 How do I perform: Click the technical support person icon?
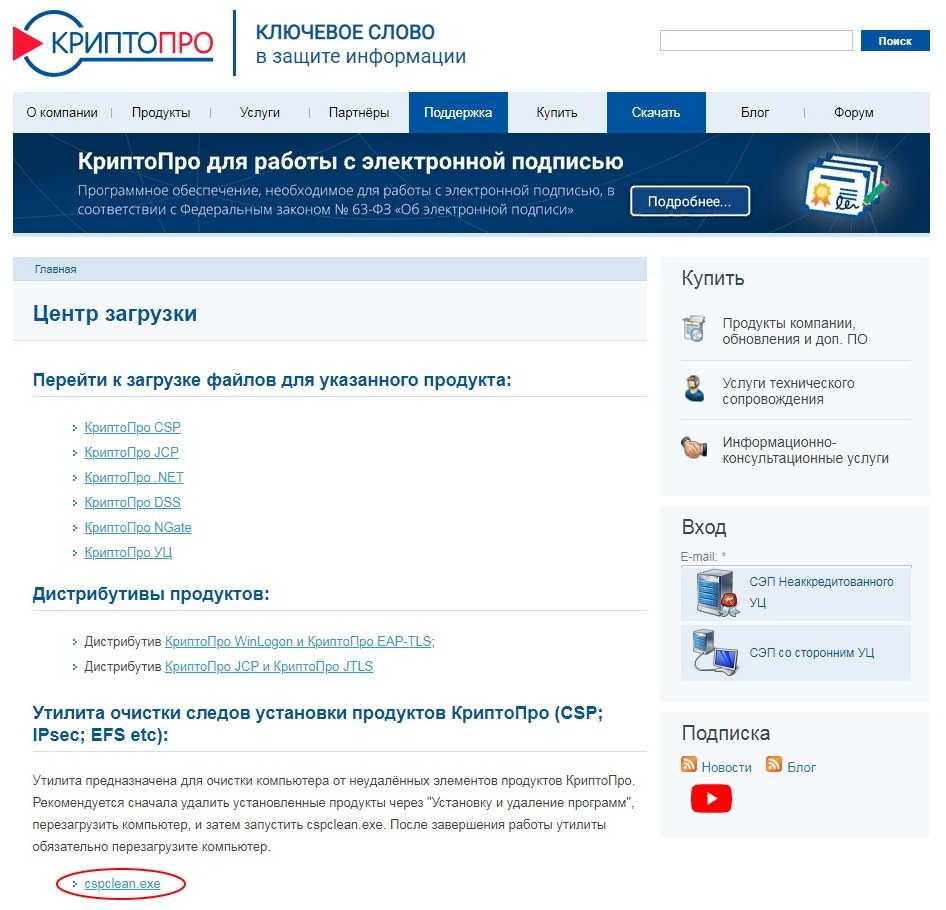tap(694, 389)
